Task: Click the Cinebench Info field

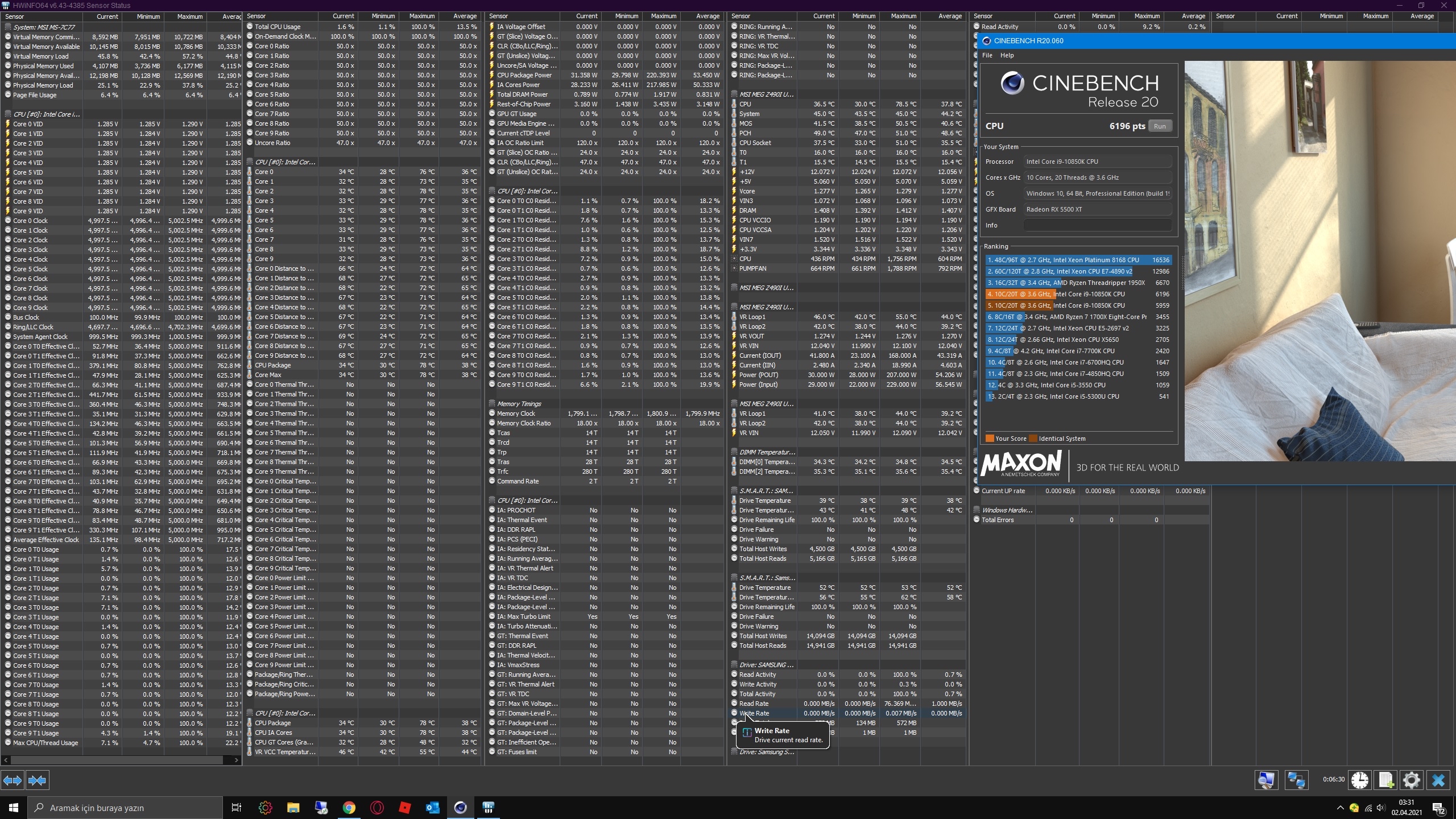Action: pos(1098,225)
